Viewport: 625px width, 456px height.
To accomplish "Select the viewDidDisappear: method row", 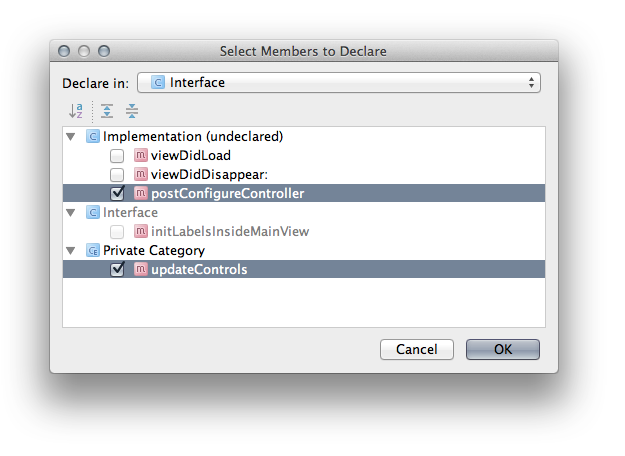I will coord(304,175).
